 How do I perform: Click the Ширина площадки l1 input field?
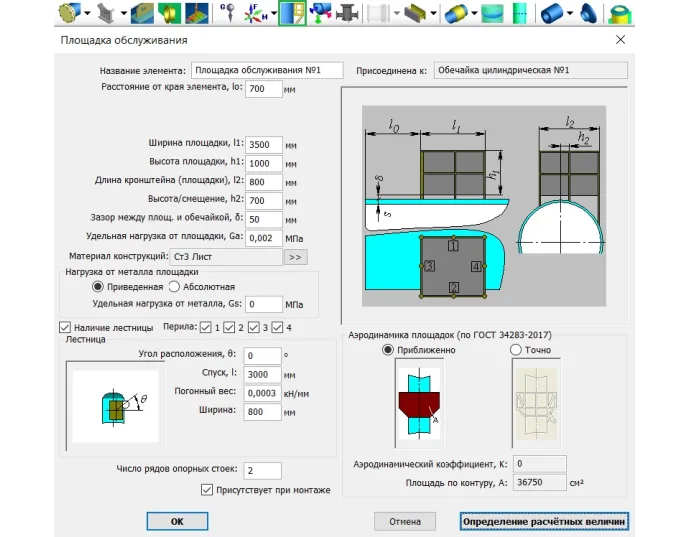(264, 145)
